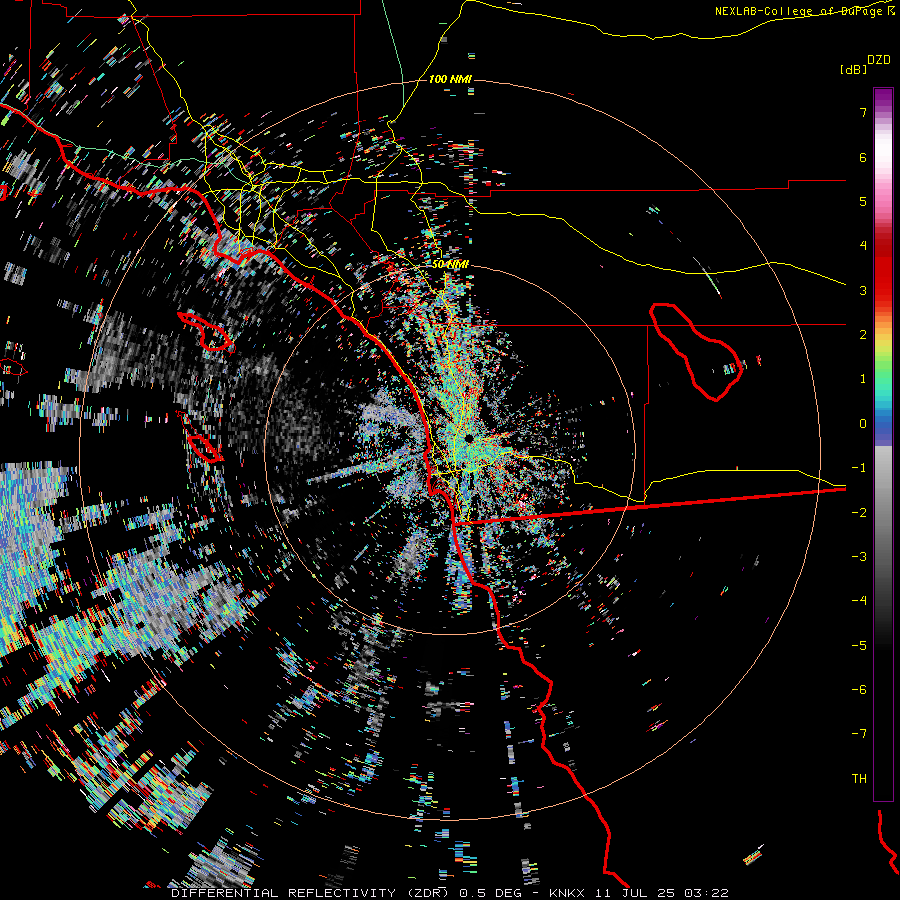Click the "[dB]" units label
Image resolution: width=900 pixels, height=900 pixels.
[x=854, y=69]
